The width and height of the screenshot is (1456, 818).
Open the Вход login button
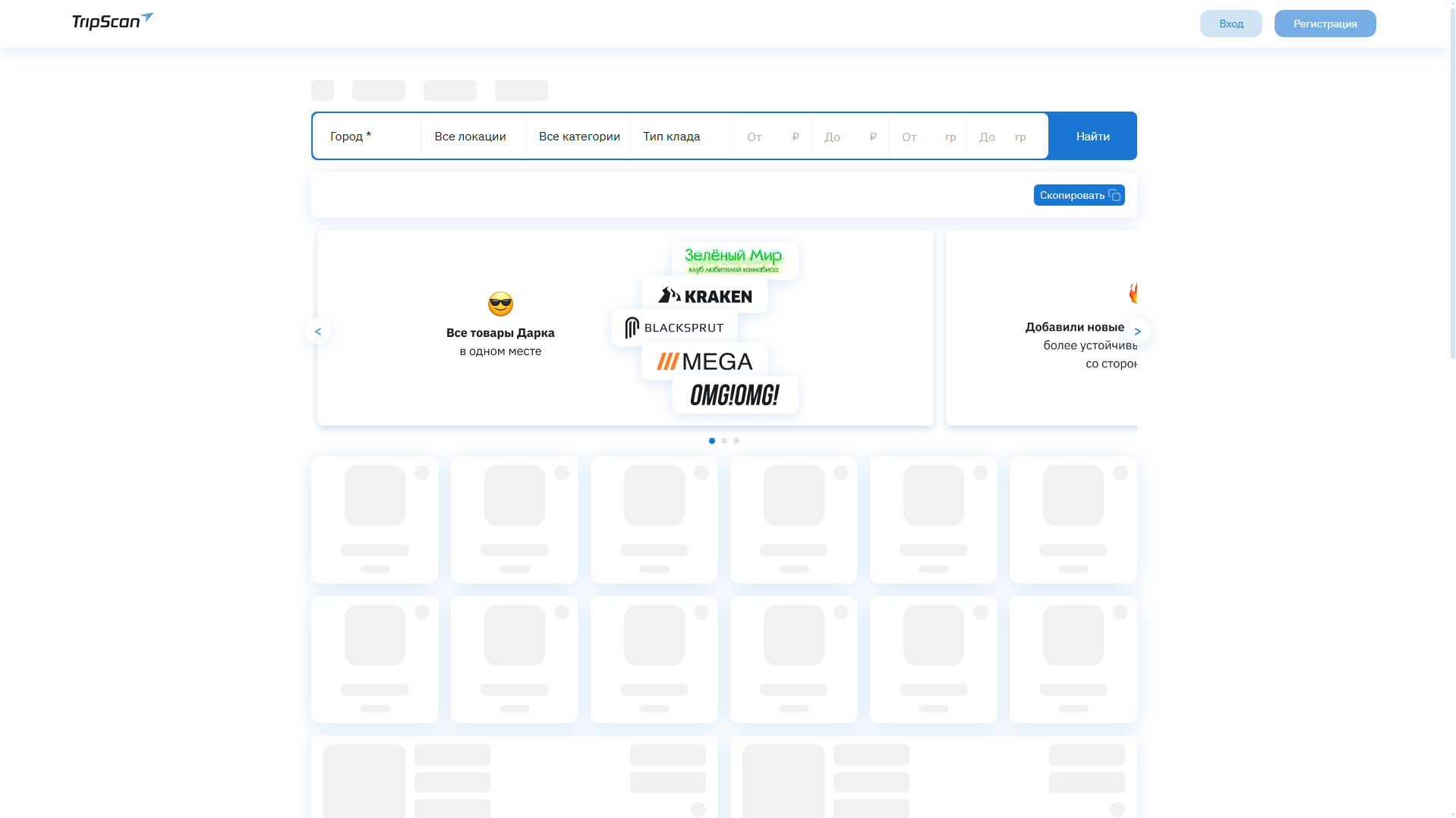click(1231, 24)
